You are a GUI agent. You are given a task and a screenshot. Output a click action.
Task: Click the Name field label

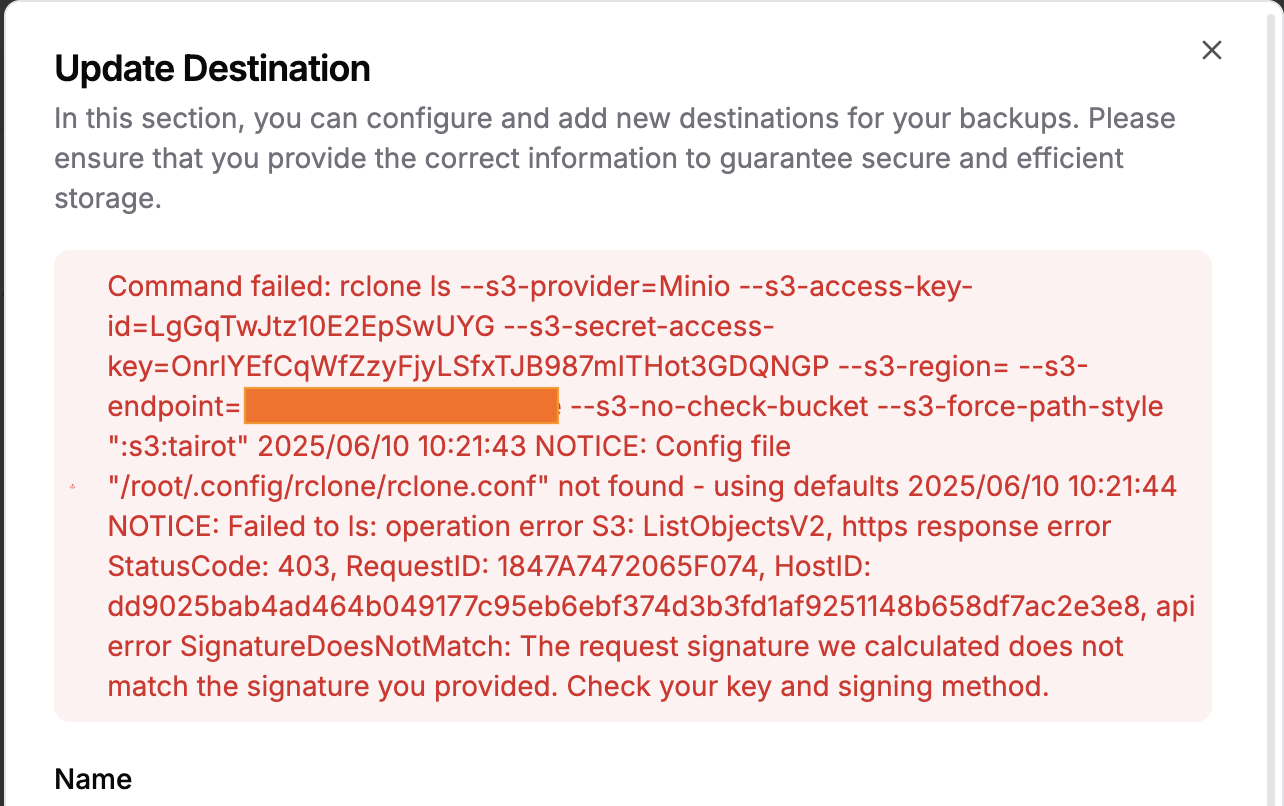pos(93,779)
